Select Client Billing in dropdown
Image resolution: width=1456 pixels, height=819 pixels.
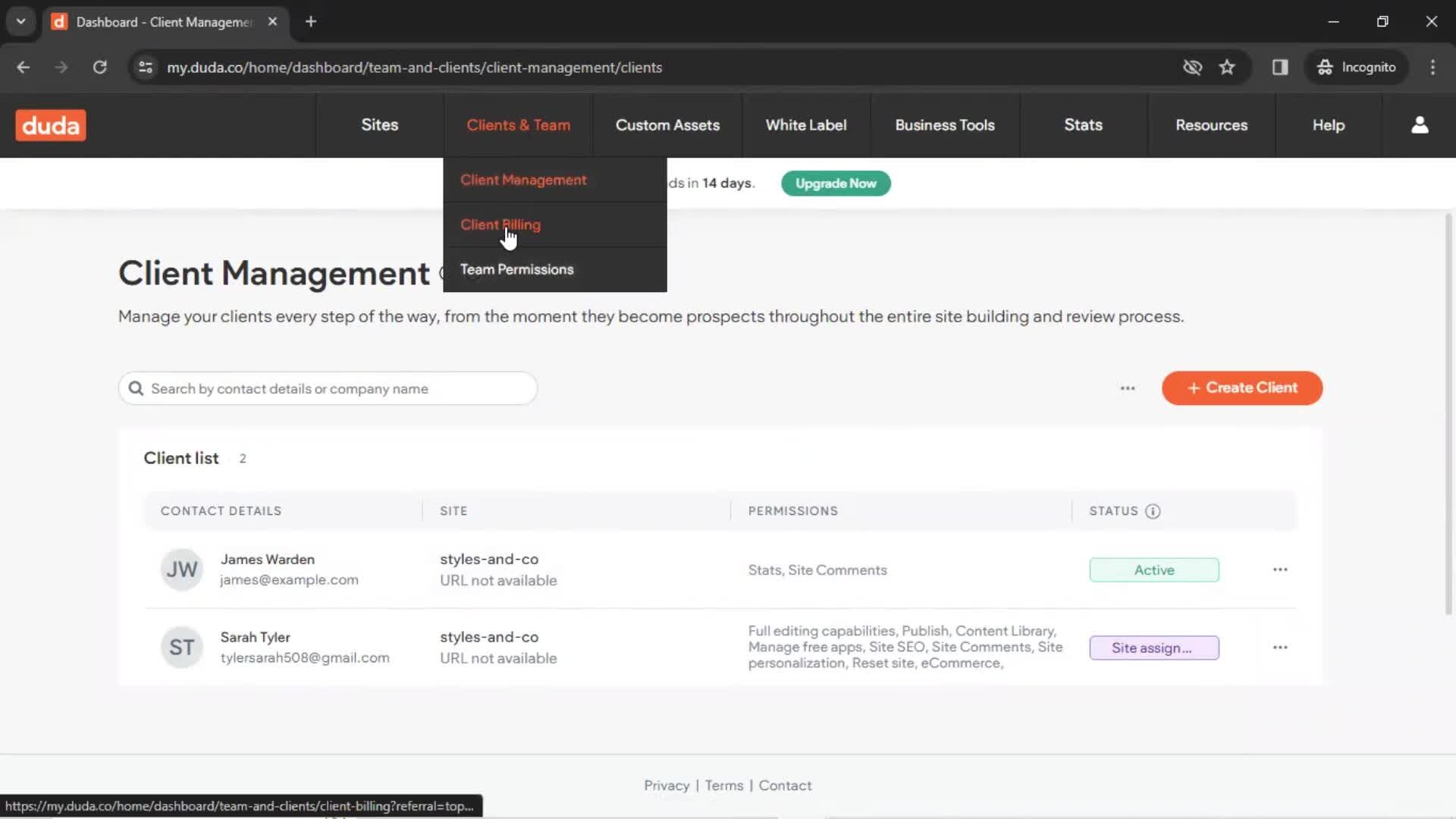click(x=555, y=224)
